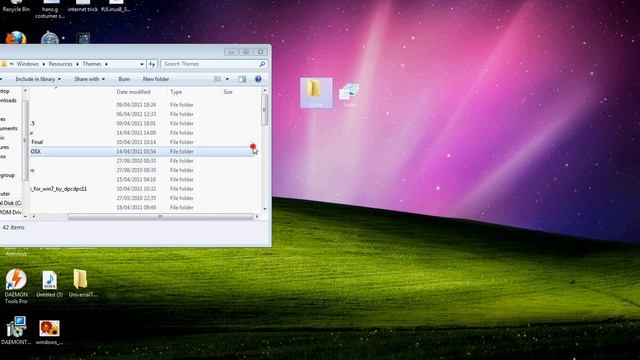Select the hans.g costumer desktop shortcut
640x360 pixels.
pos(50,9)
